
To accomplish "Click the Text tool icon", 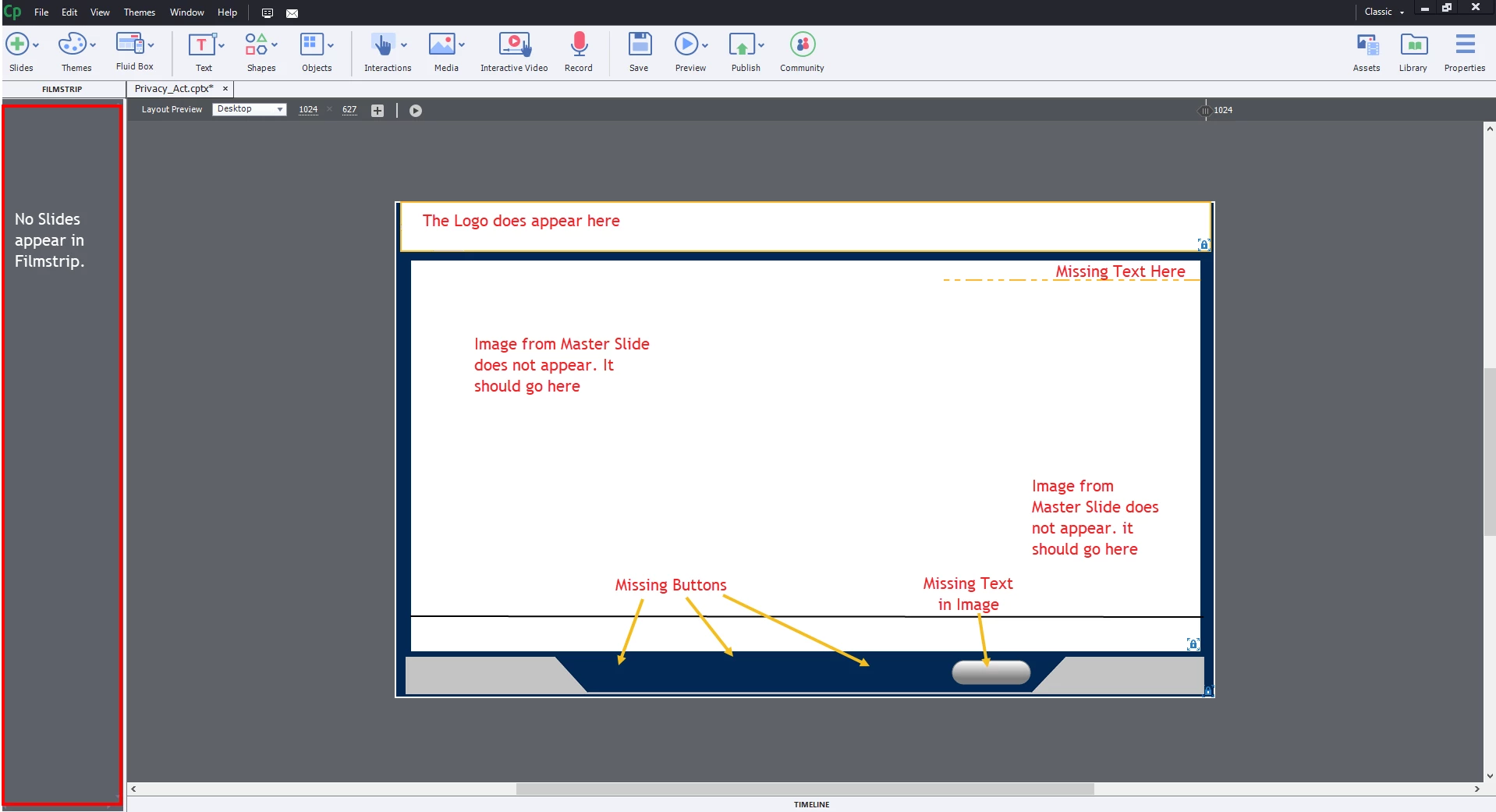I will pyautogui.click(x=201, y=44).
